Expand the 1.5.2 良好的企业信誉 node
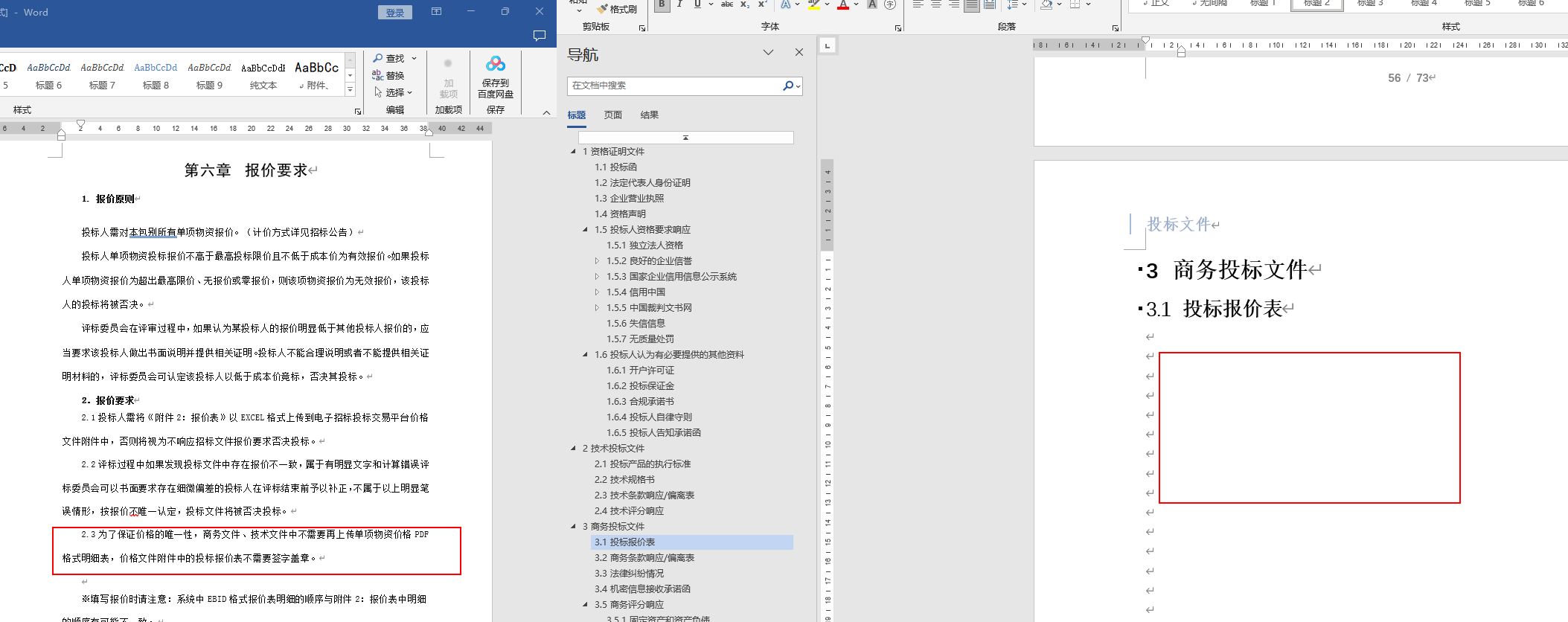 click(x=597, y=261)
